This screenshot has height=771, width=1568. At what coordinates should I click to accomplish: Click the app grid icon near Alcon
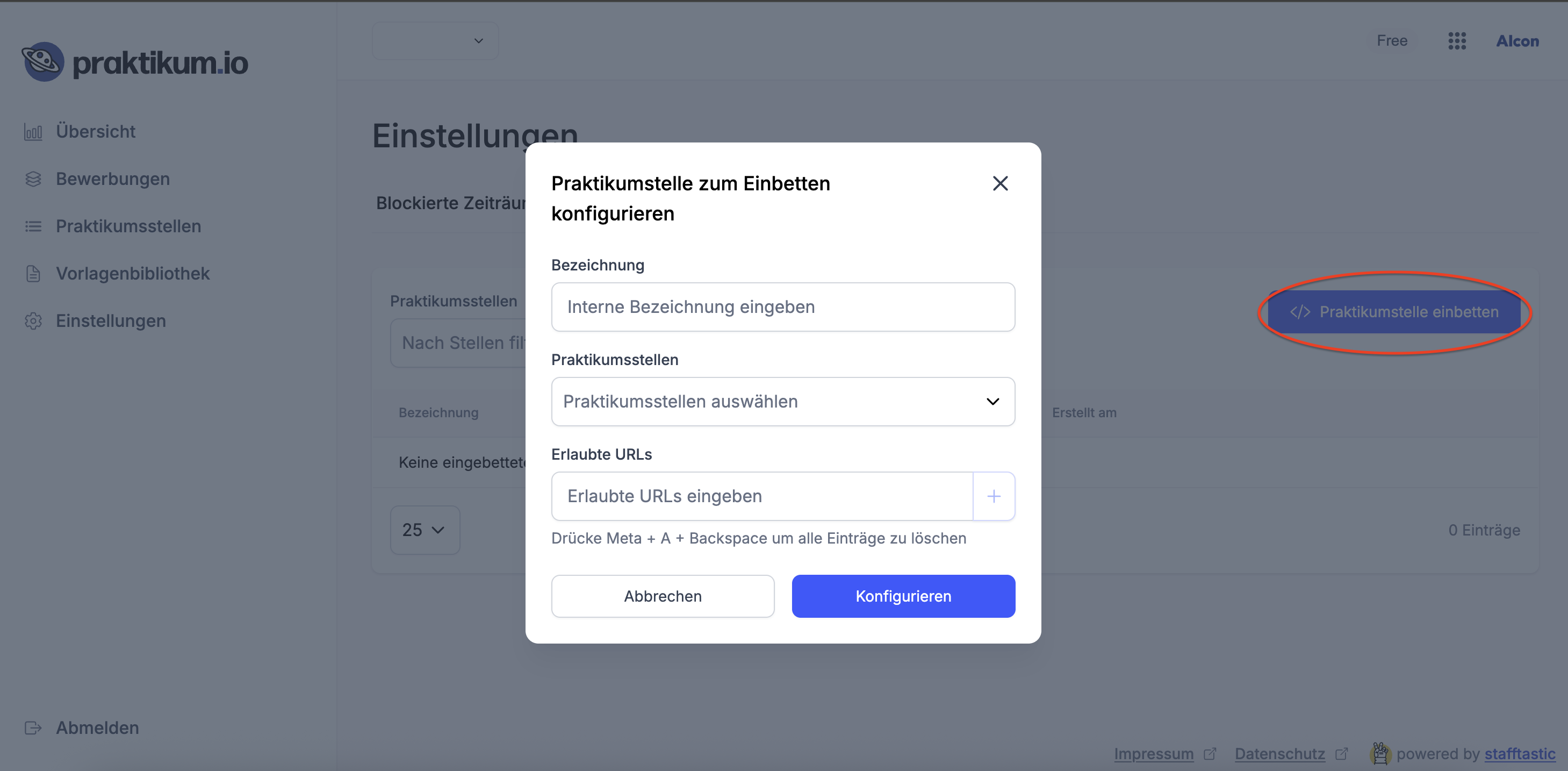tap(1457, 41)
